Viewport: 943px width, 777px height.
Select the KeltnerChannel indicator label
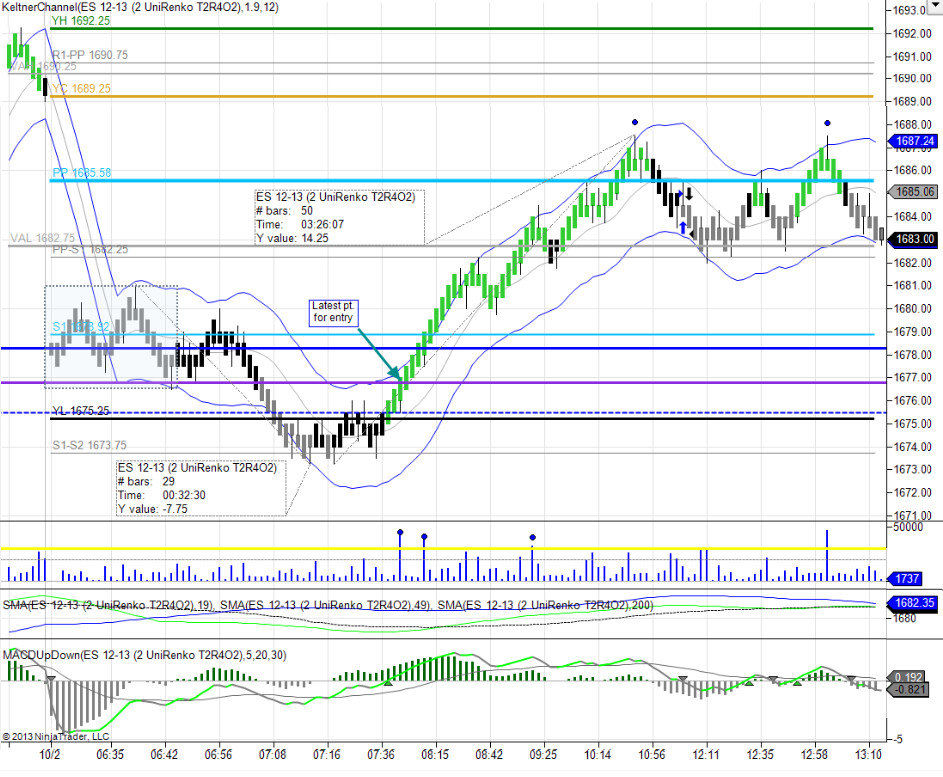pyautogui.click(x=140, y=7)
